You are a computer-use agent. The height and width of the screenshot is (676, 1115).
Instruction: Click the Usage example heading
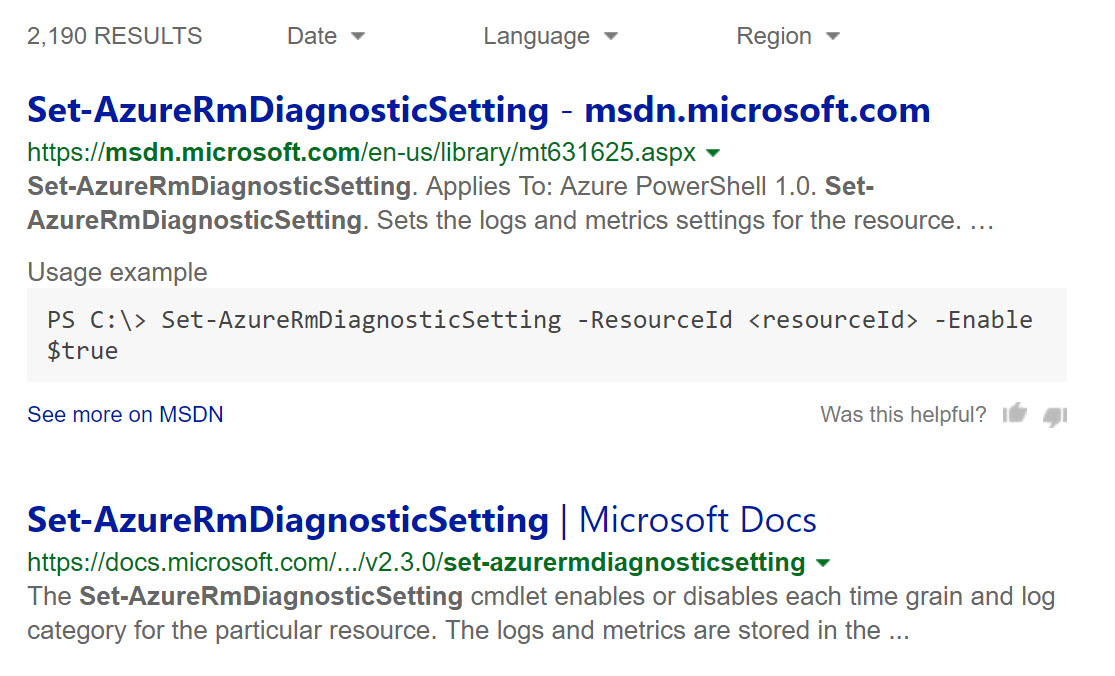click(117, 272)
